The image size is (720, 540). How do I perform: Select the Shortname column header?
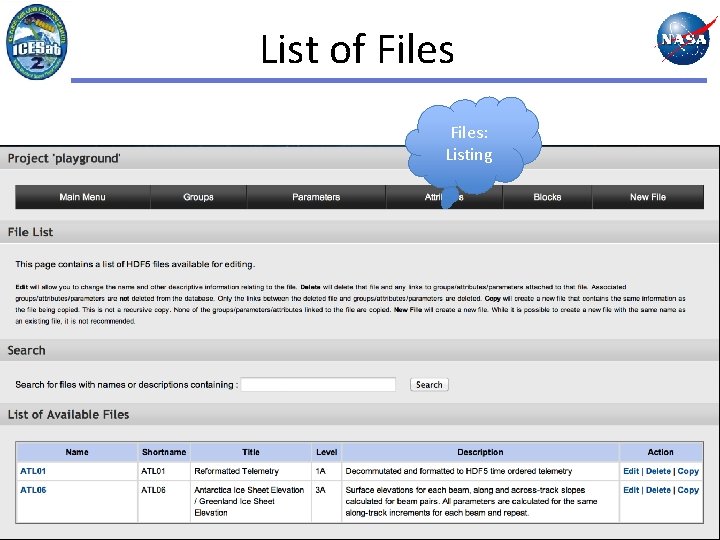[164, 452]
